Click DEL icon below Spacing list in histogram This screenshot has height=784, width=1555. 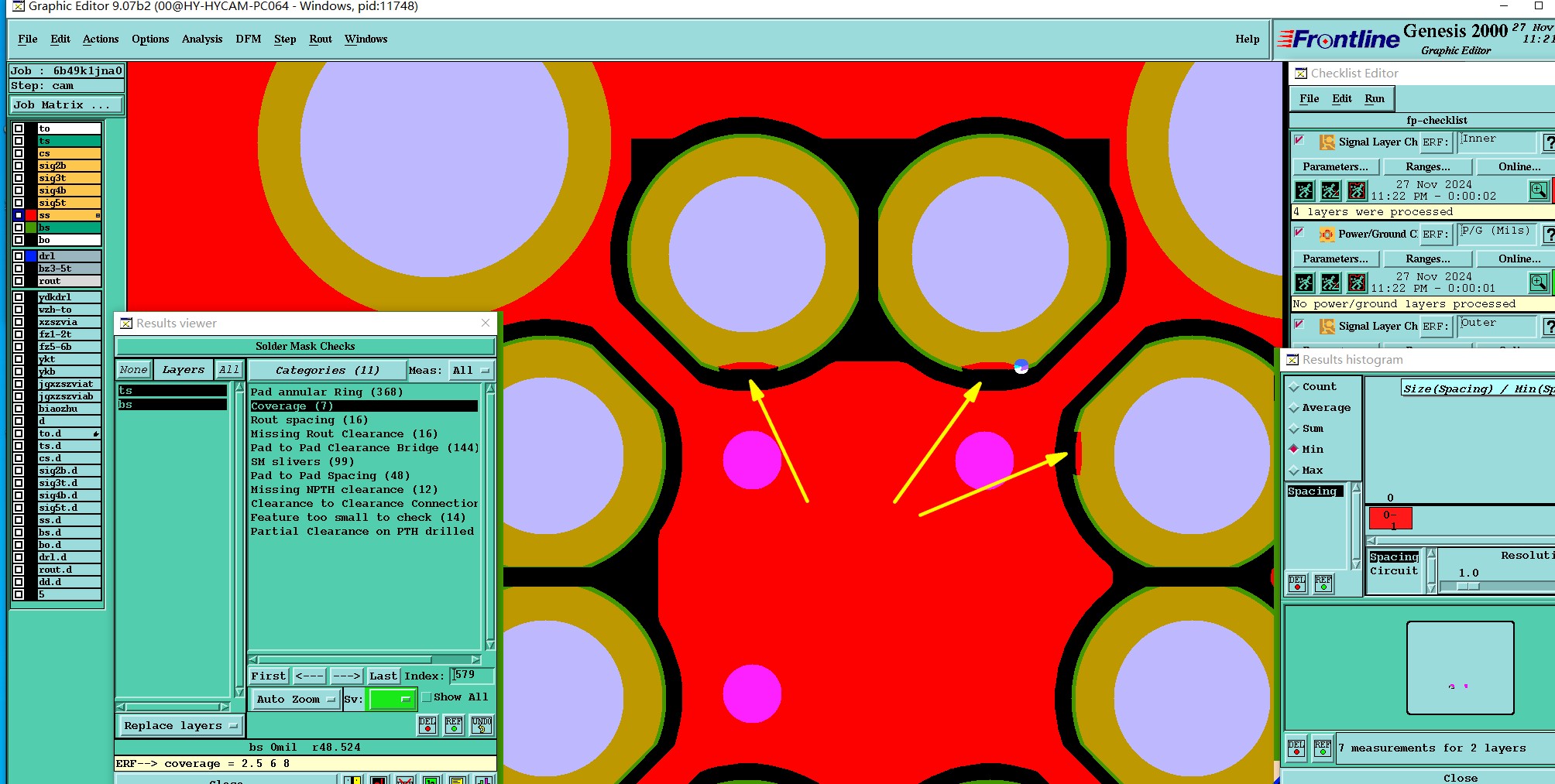1297,584
